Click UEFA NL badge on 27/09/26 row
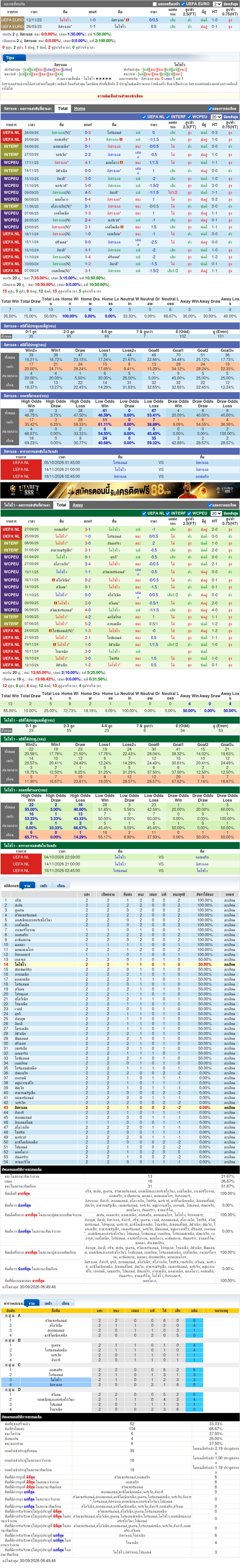Image resolution: width=240 pixels, height=1568 pixels. [11, 529]
